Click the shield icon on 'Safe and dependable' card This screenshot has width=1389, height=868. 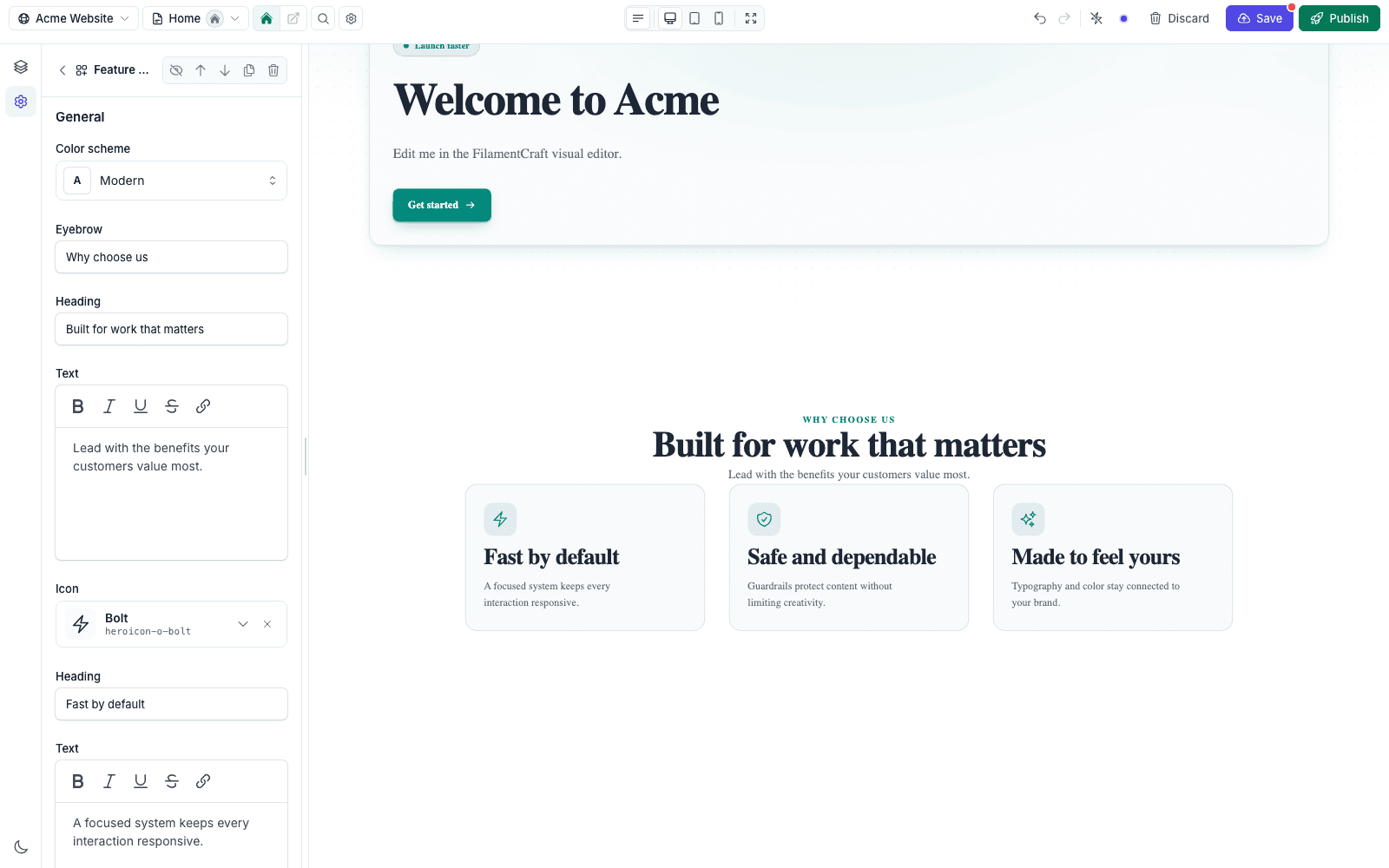tap(764, 519)
